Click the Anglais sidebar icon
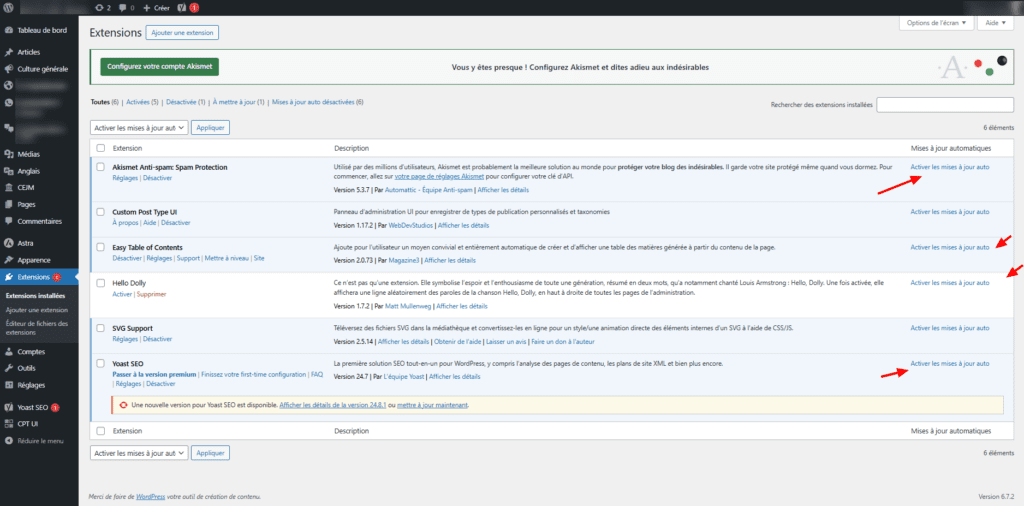This screenshot has height=506, width=1024. [8, 171]
